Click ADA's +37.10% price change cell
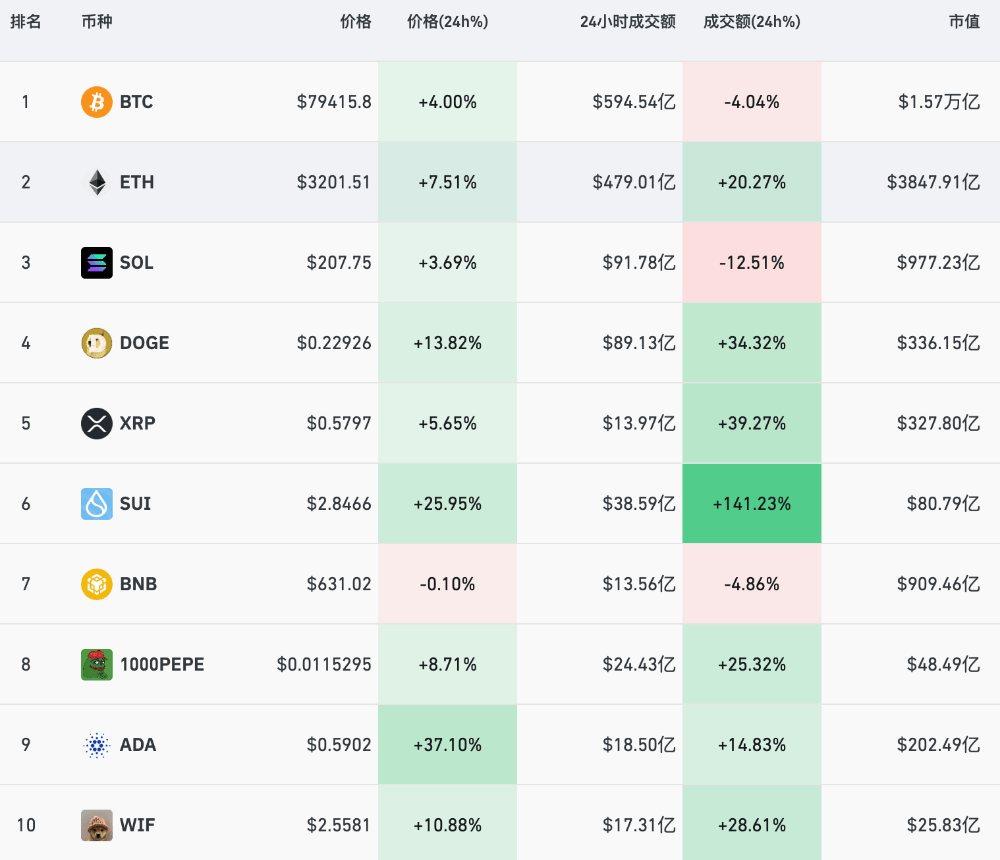1000x860 pixels. coord(447,745)
